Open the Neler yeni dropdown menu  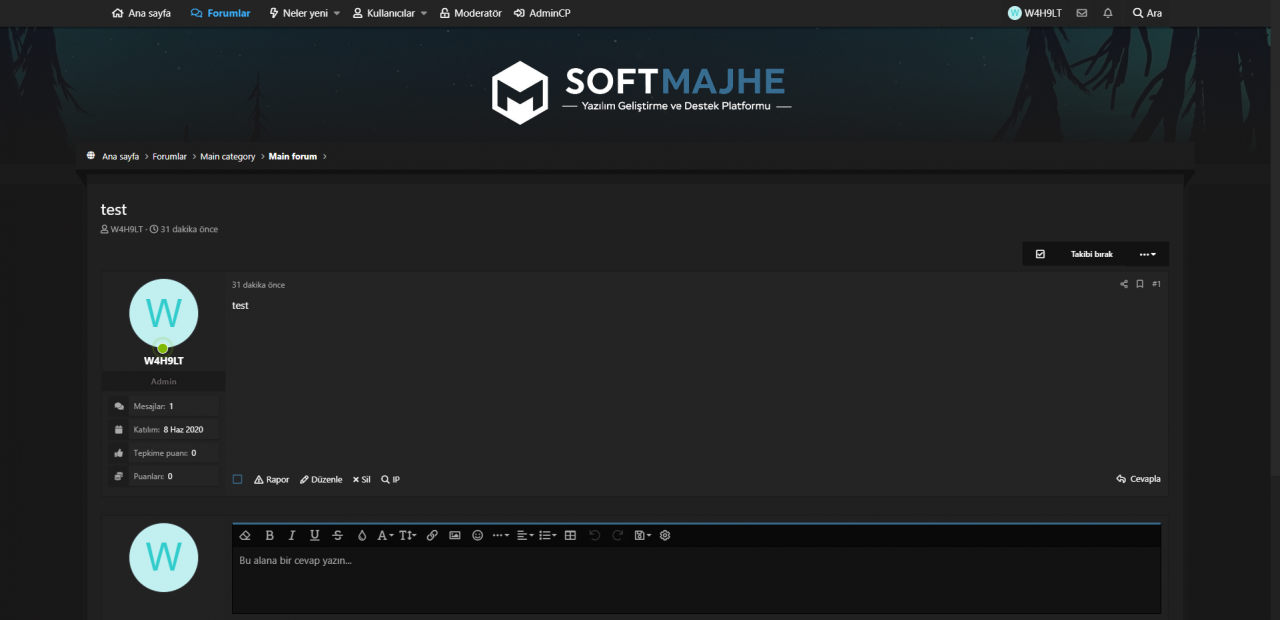coord(303,13)
